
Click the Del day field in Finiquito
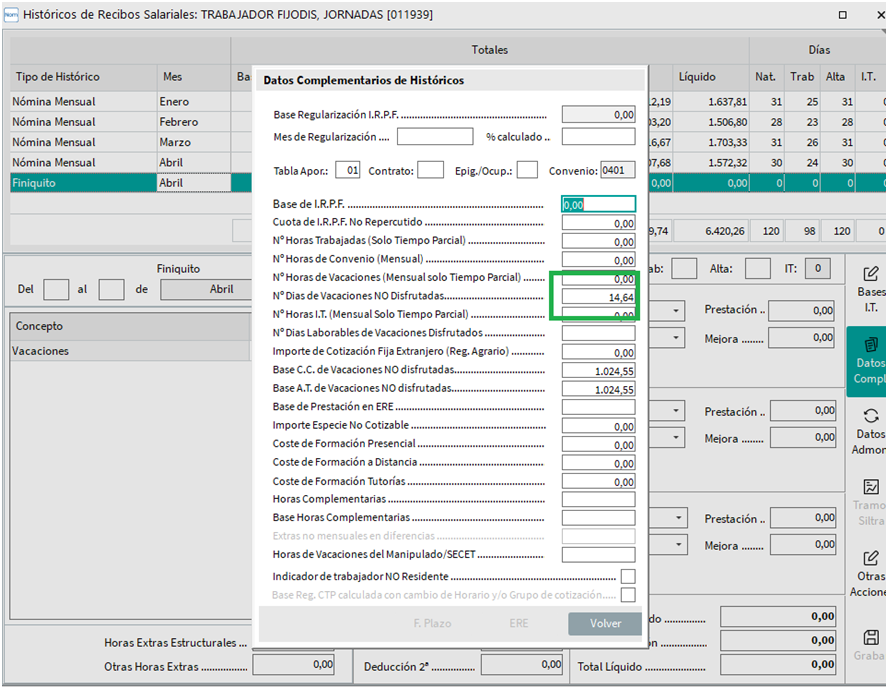pyautogui.click(x=56, y=289)
